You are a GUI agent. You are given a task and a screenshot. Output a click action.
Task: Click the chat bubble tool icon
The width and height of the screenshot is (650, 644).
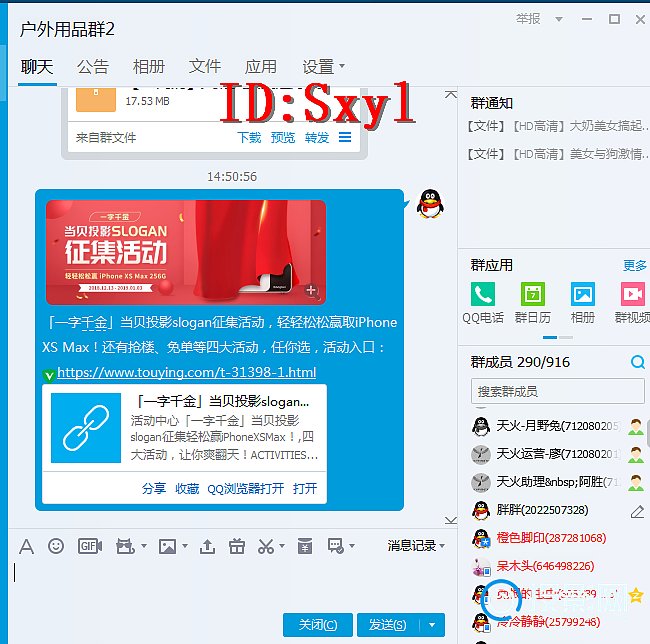335,546
